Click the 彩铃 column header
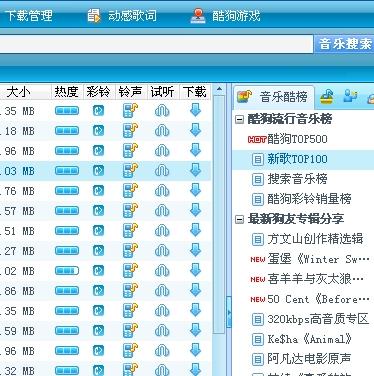Viewport: 374px width, 376px height. click(x=99, y=92)
